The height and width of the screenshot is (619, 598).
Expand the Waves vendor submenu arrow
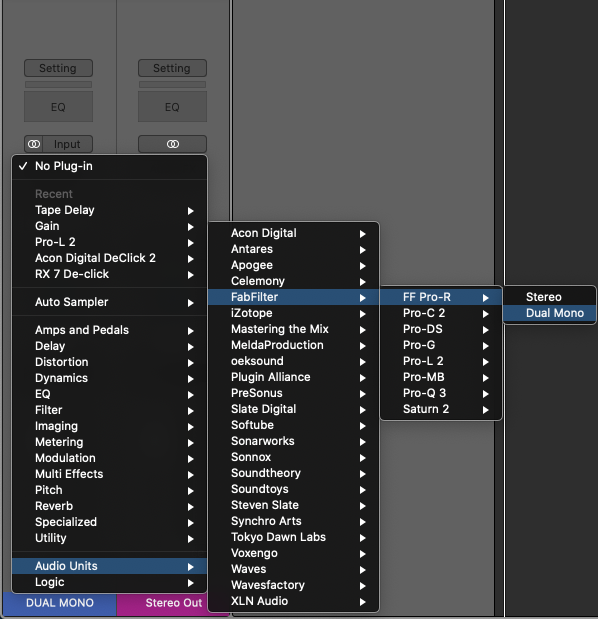coord(363,570)
